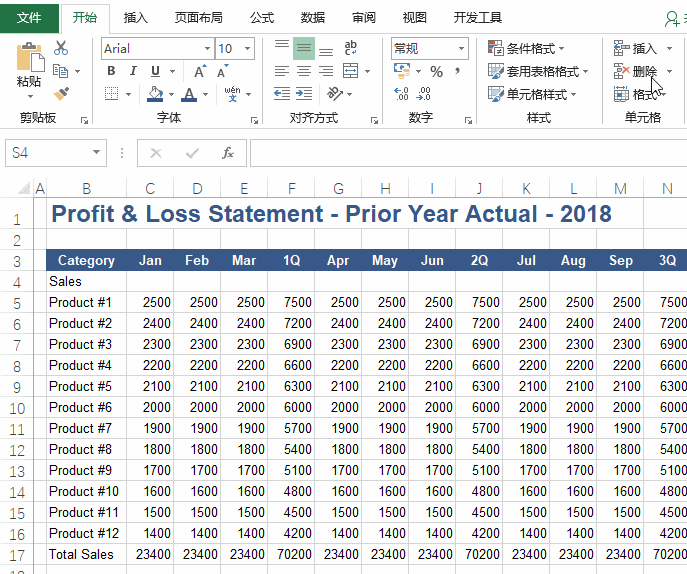Toggle top vertical alignment
The image size is (687, 574).
[x=282, y=47]
